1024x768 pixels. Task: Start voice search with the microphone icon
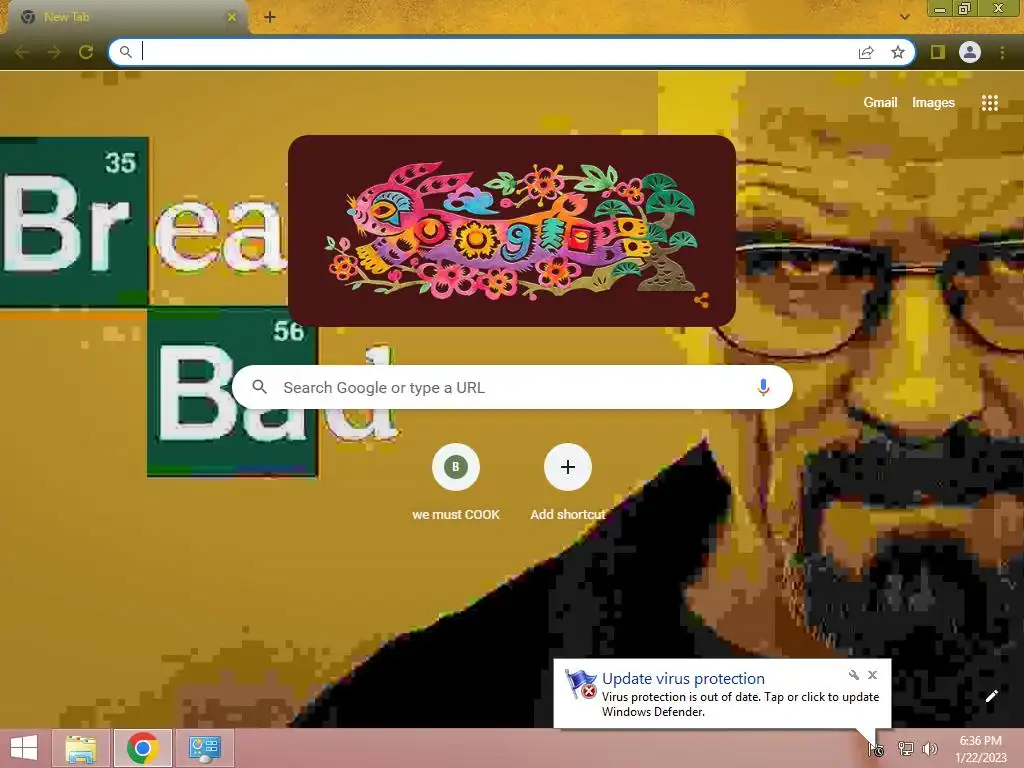point(763,387)
